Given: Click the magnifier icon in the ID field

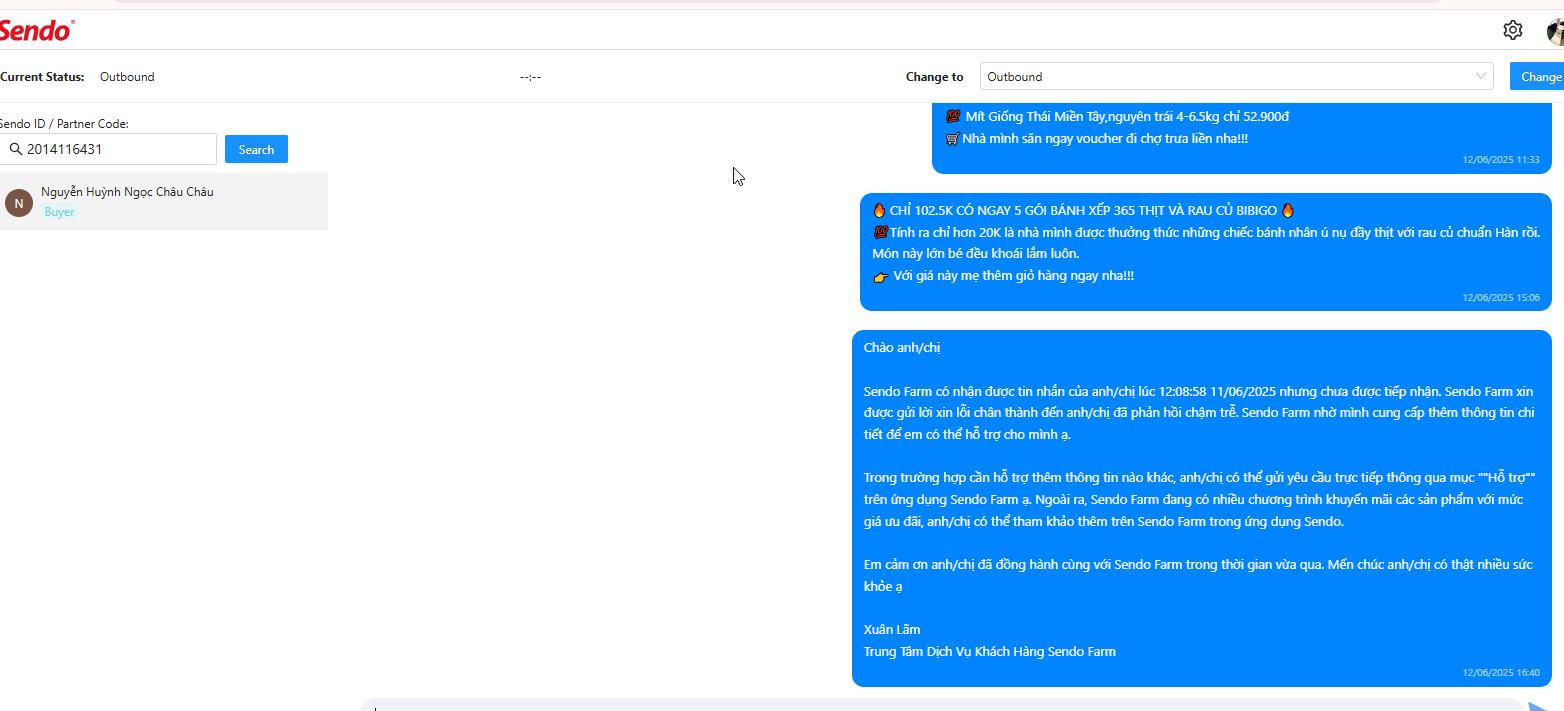Looking at the screenshot, I should pos(16,149).
